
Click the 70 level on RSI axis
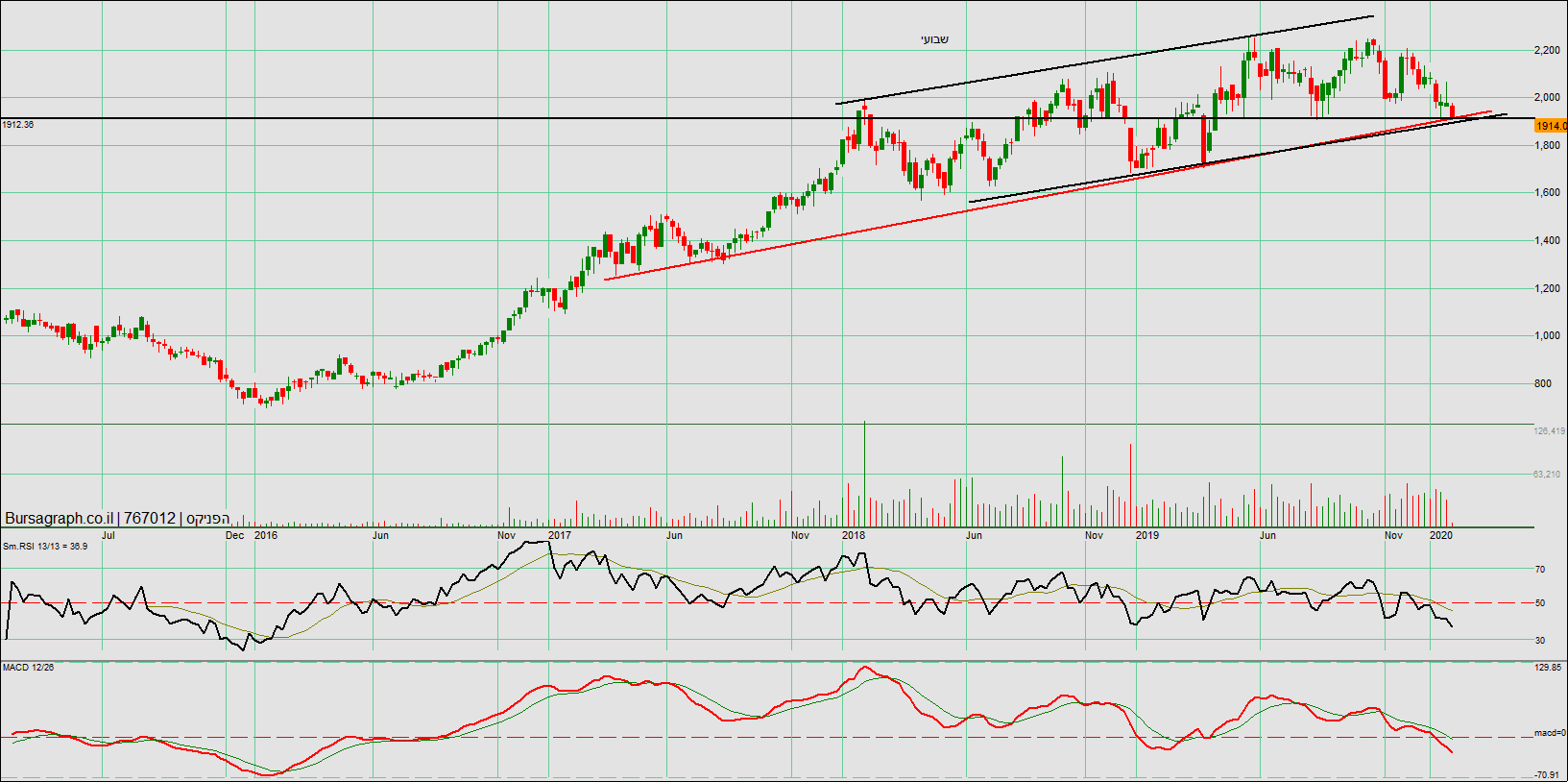(1540, 570)
